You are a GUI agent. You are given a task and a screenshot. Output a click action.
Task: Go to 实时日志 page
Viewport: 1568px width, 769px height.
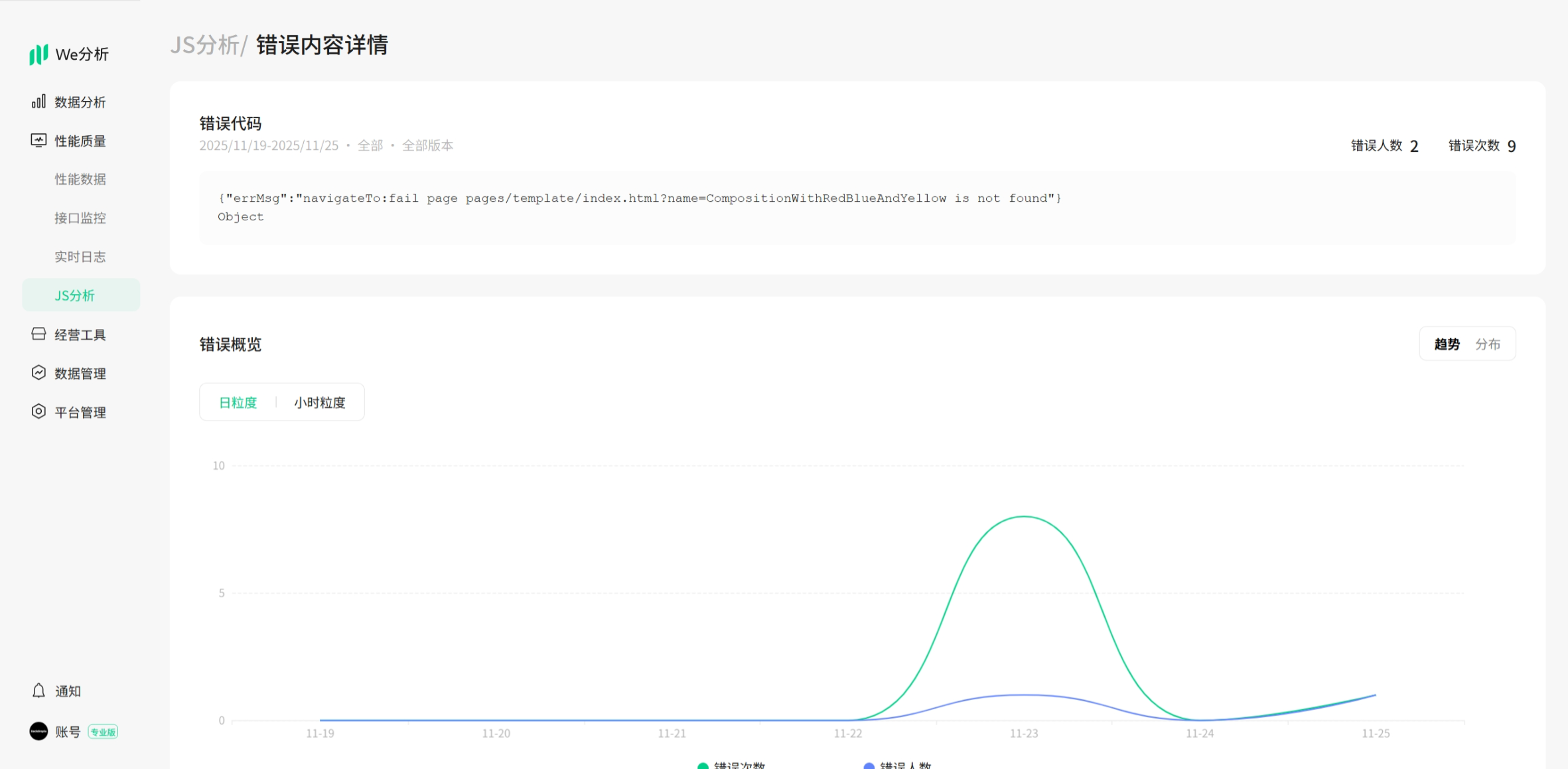click(x=80, y=257)
